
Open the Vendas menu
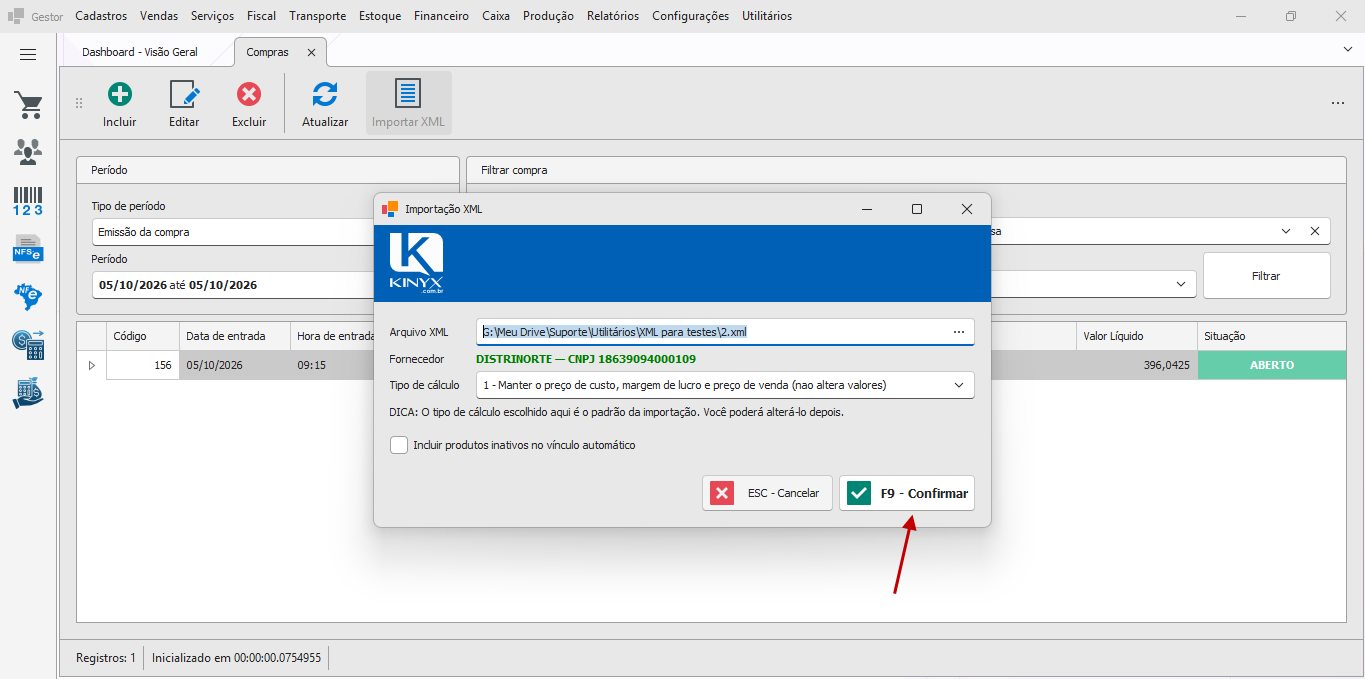(159, 16)
